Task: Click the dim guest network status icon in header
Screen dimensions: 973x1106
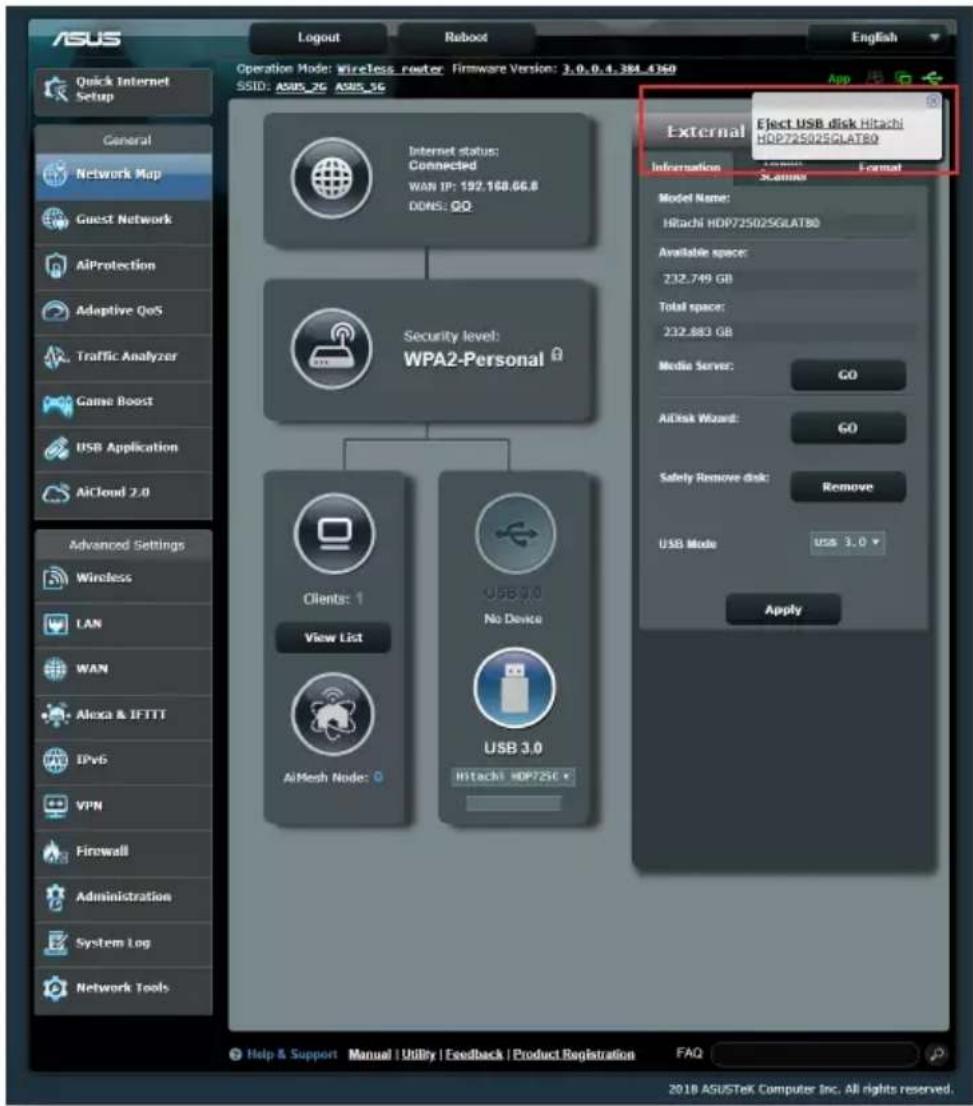Action: click(x=875, y=78)
